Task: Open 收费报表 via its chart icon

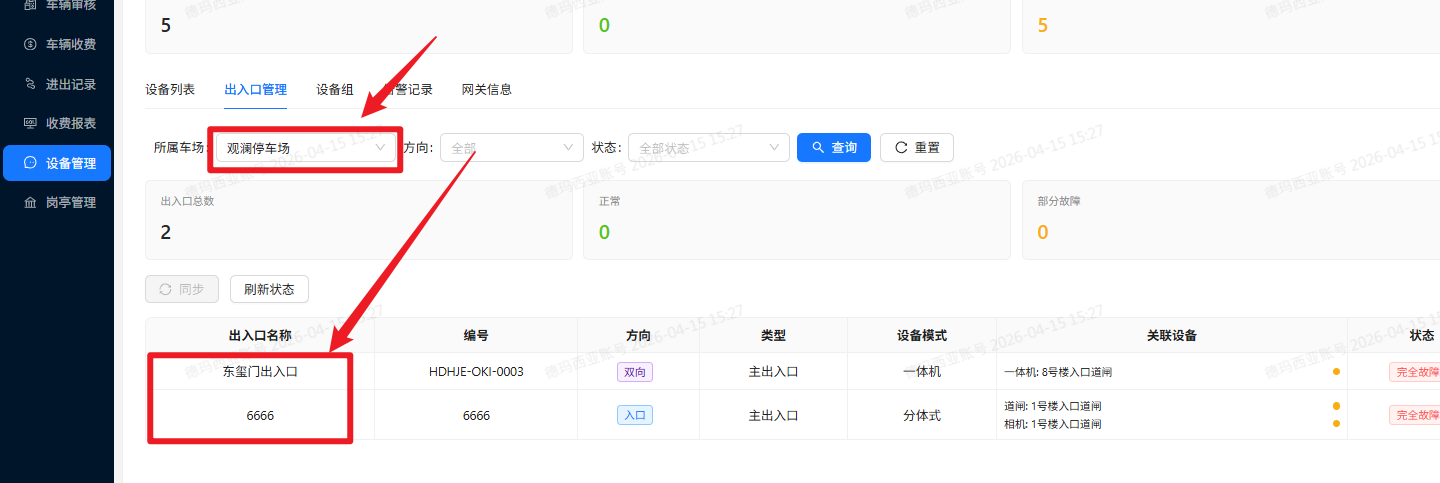Action: point(30,123)
